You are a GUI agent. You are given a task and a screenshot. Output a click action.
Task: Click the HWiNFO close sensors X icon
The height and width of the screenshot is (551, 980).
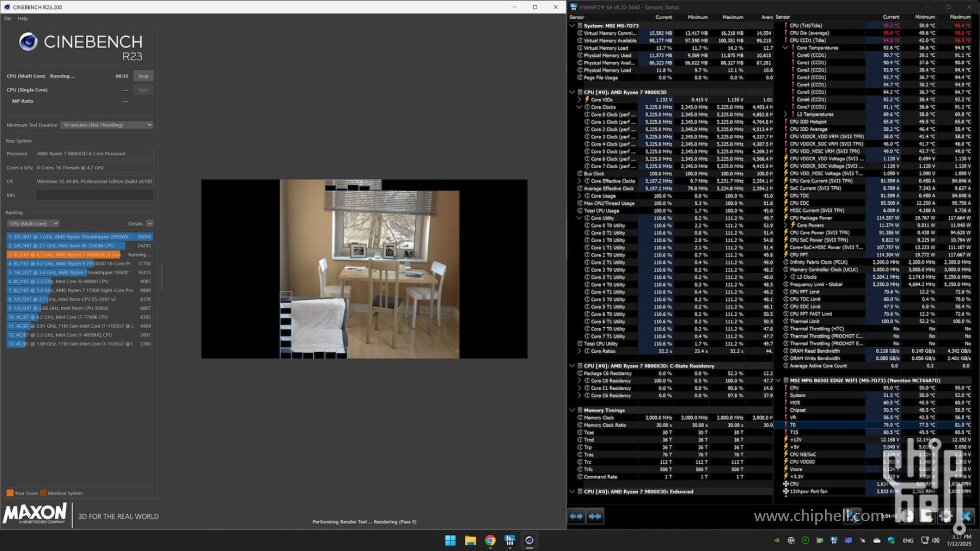tap(966, 516)
